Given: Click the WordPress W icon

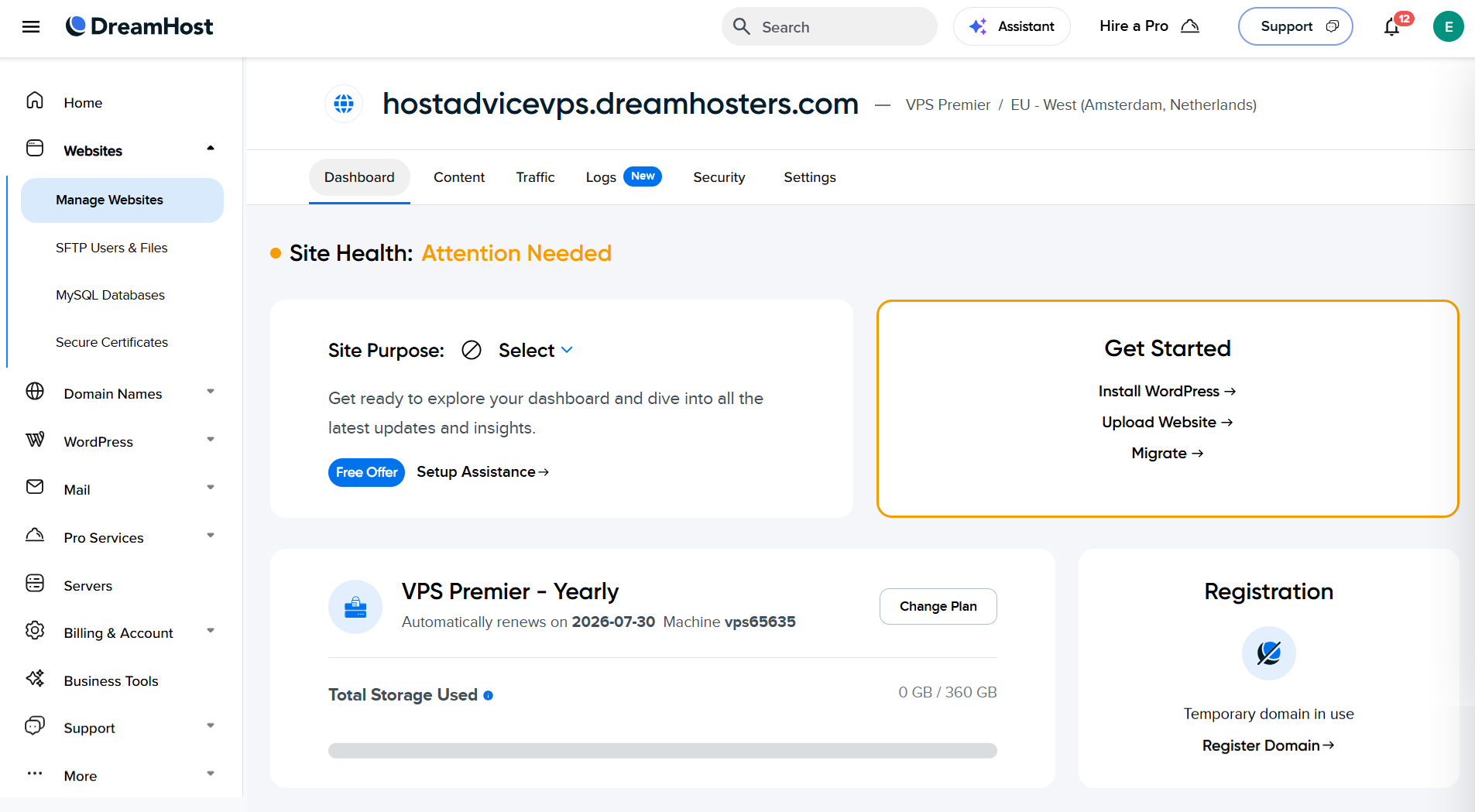Looking at the screenshot, I should tap(35, 439).
